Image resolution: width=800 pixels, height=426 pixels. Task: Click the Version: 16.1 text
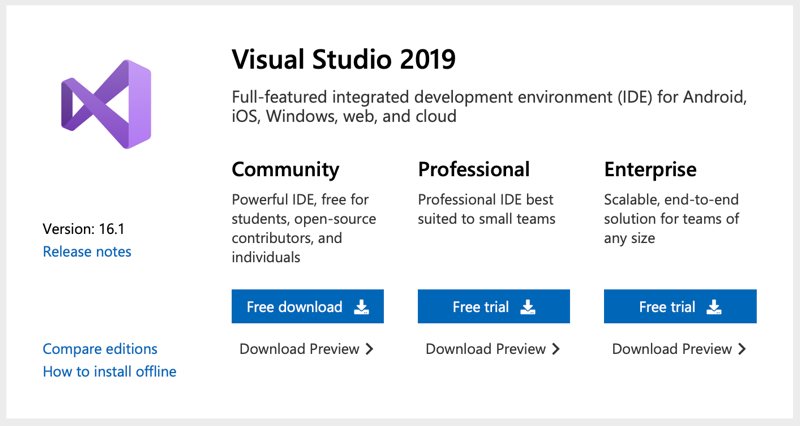pos(84,229)
